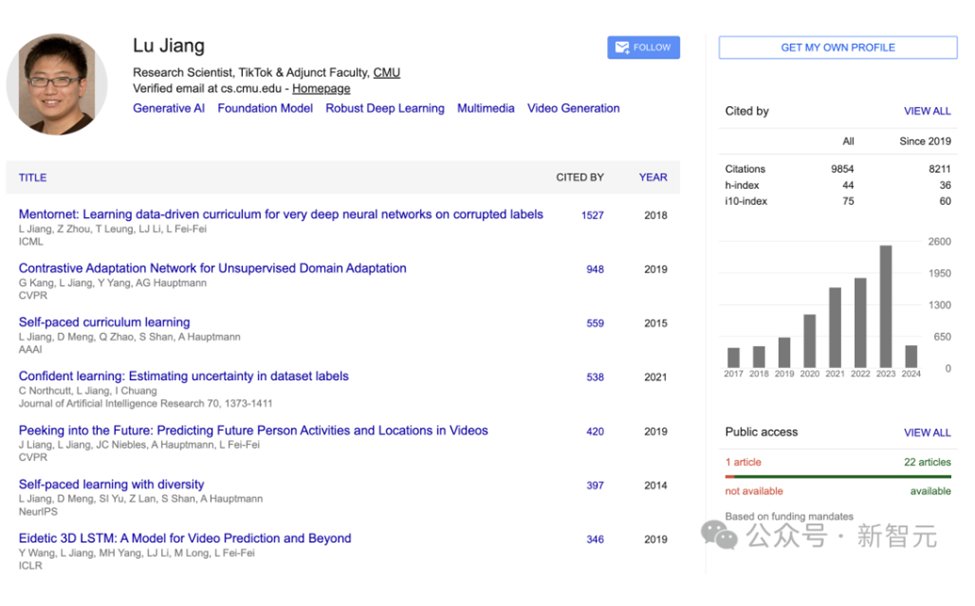The height and width of the screenshot is (606, 975).
Task: Open the 420 citations count link
Action: click(594, 431)
